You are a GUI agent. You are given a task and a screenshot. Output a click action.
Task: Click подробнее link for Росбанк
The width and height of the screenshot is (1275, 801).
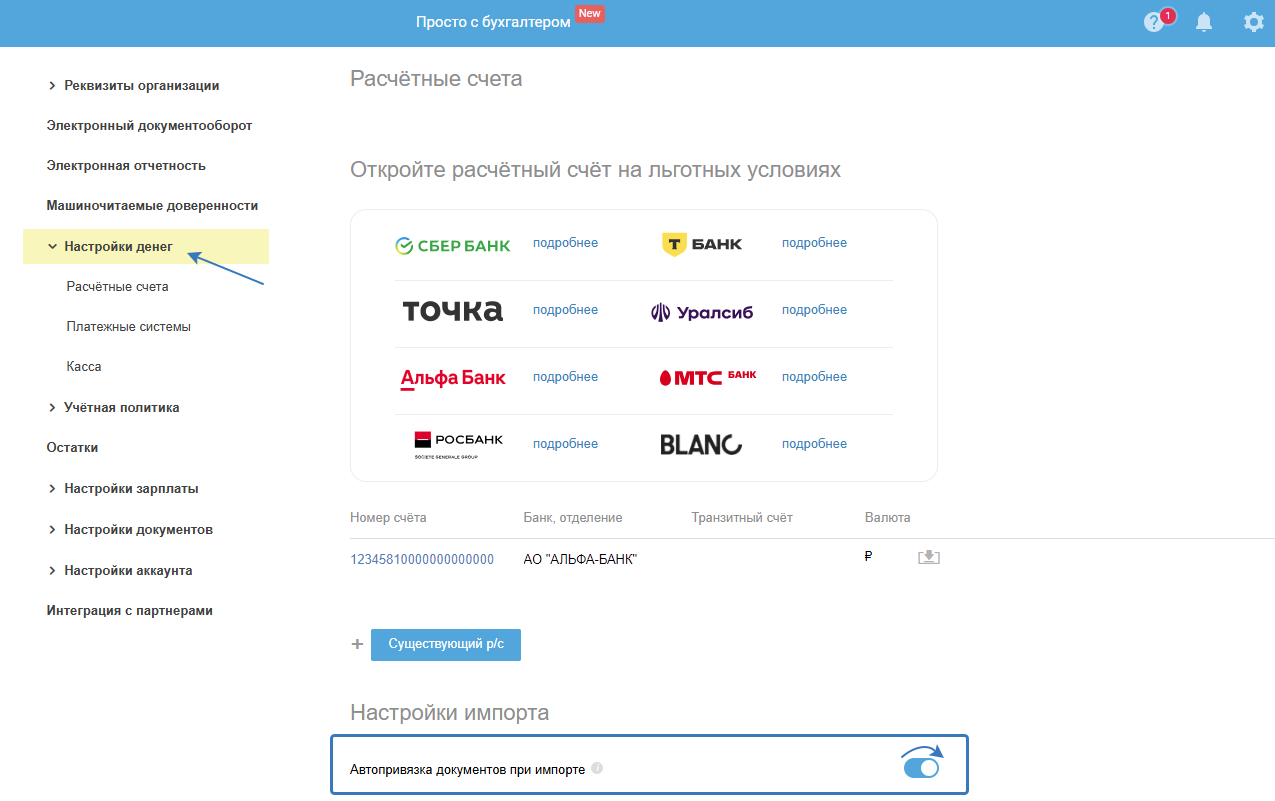(565, 444)
